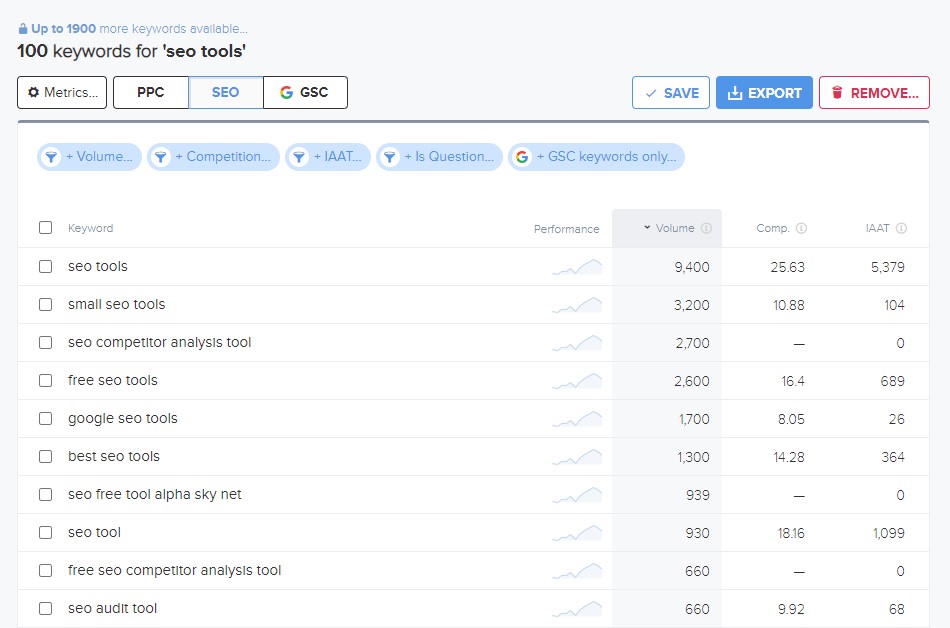The image size is (950, 628).
Task: Check 'free seo competitor analysis tool' checkbox
Action: pos(45,570)
